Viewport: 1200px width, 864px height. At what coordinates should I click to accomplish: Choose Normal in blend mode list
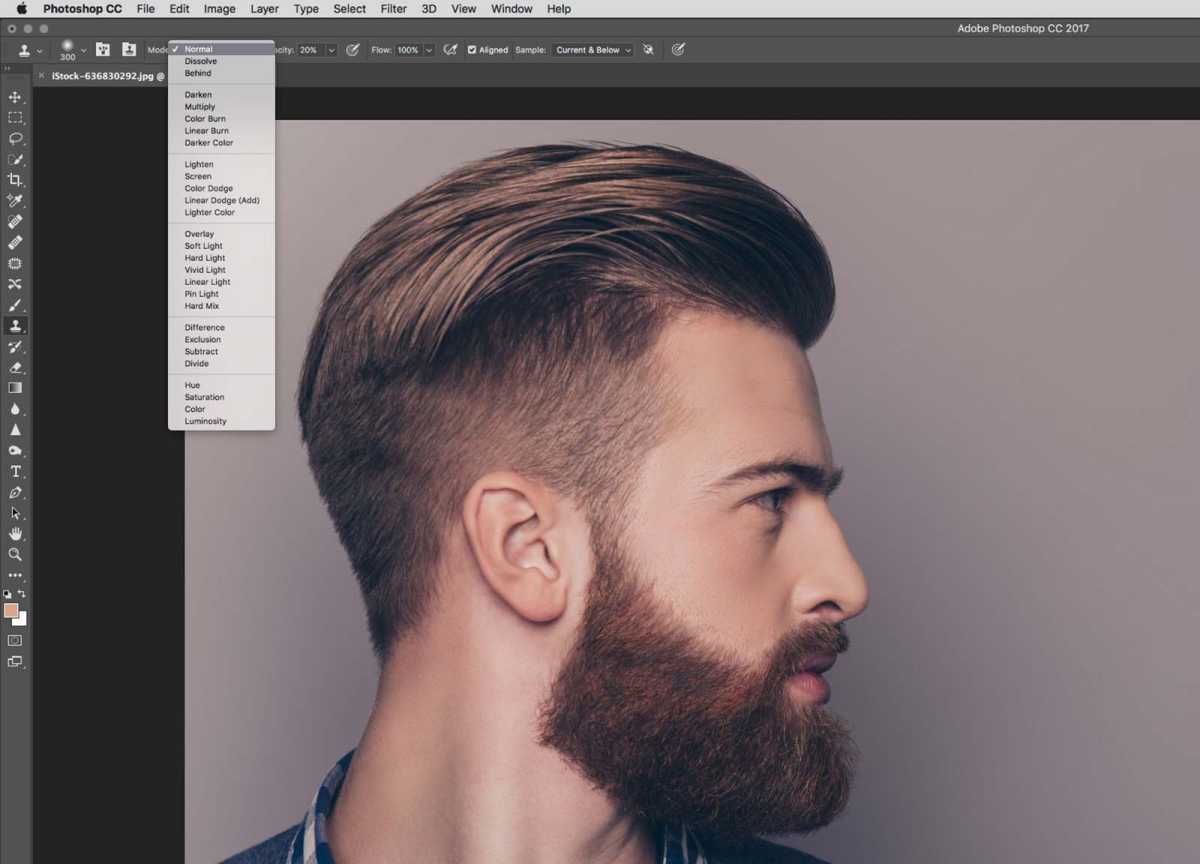(x=222, y=49)
